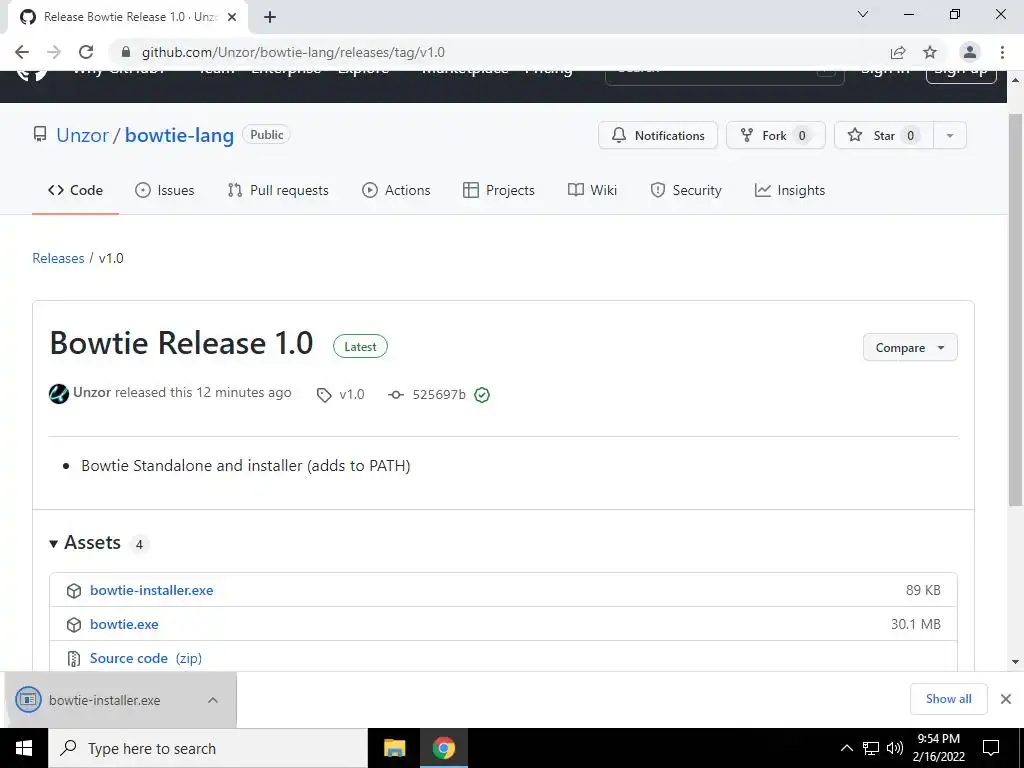1024x768 pixels.
Task: Open Unzor user profile link
Action: pos(82,135)
